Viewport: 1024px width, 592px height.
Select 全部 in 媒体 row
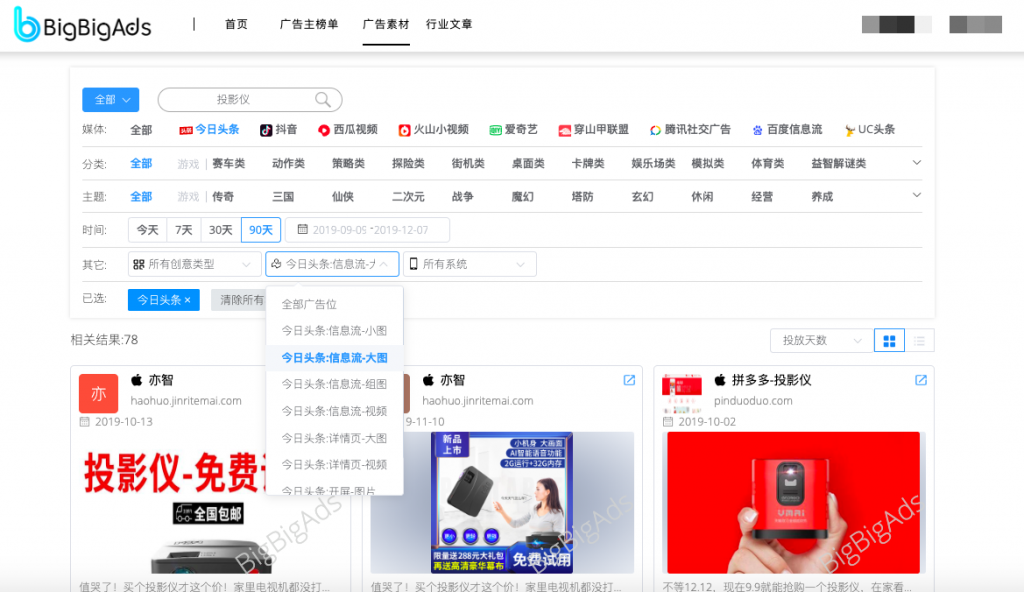click(141, 130)
